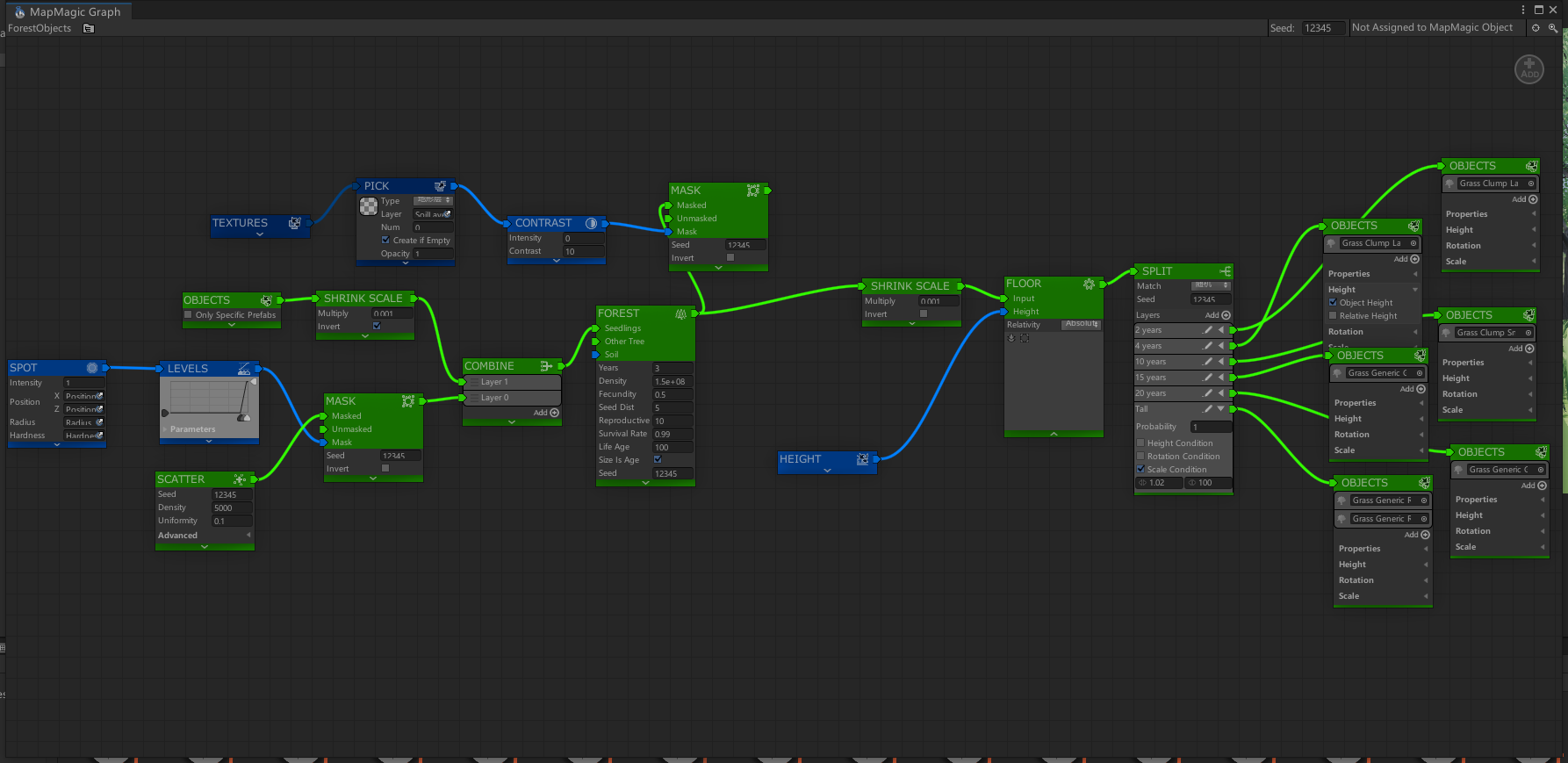Click the FLOOR node's download-arrow icon

pos(1011,338)
